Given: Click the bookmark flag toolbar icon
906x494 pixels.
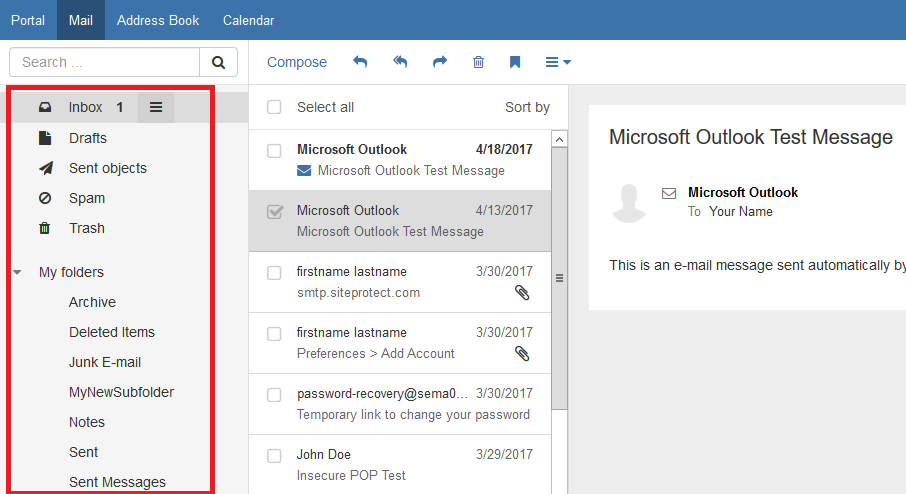Looking at the screenshot, I should click(x=515, y=62).
